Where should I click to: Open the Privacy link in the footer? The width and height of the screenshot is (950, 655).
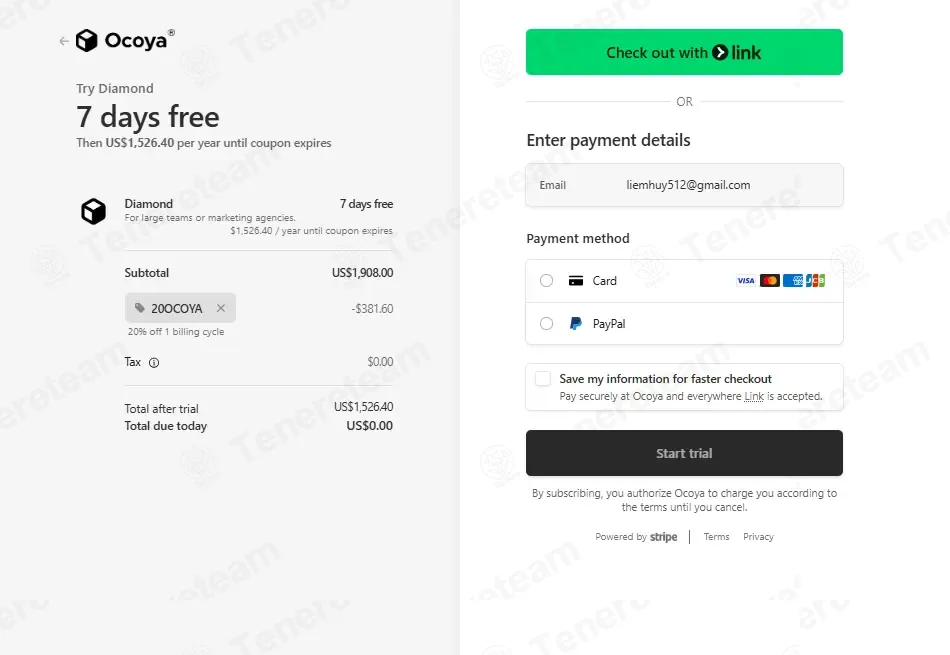758,537
